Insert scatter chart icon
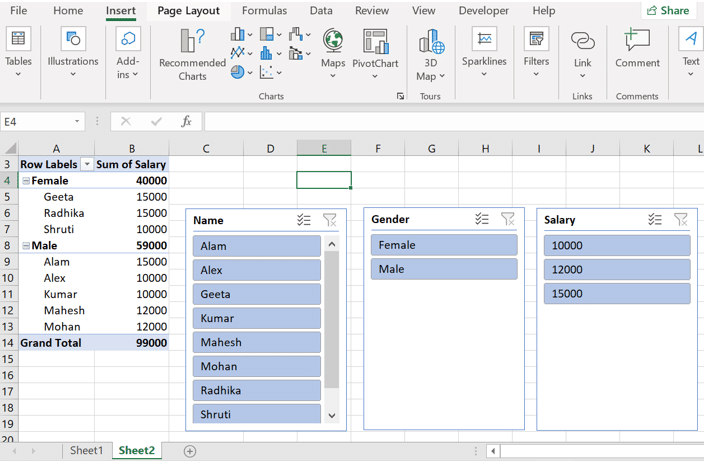This screenshot has width=704, height=461. tap(267, 72)
